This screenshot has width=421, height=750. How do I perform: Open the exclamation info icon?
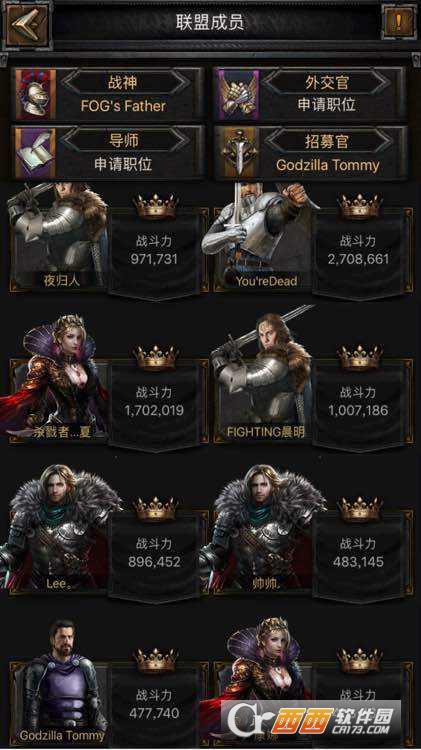(x=398, y=22)
